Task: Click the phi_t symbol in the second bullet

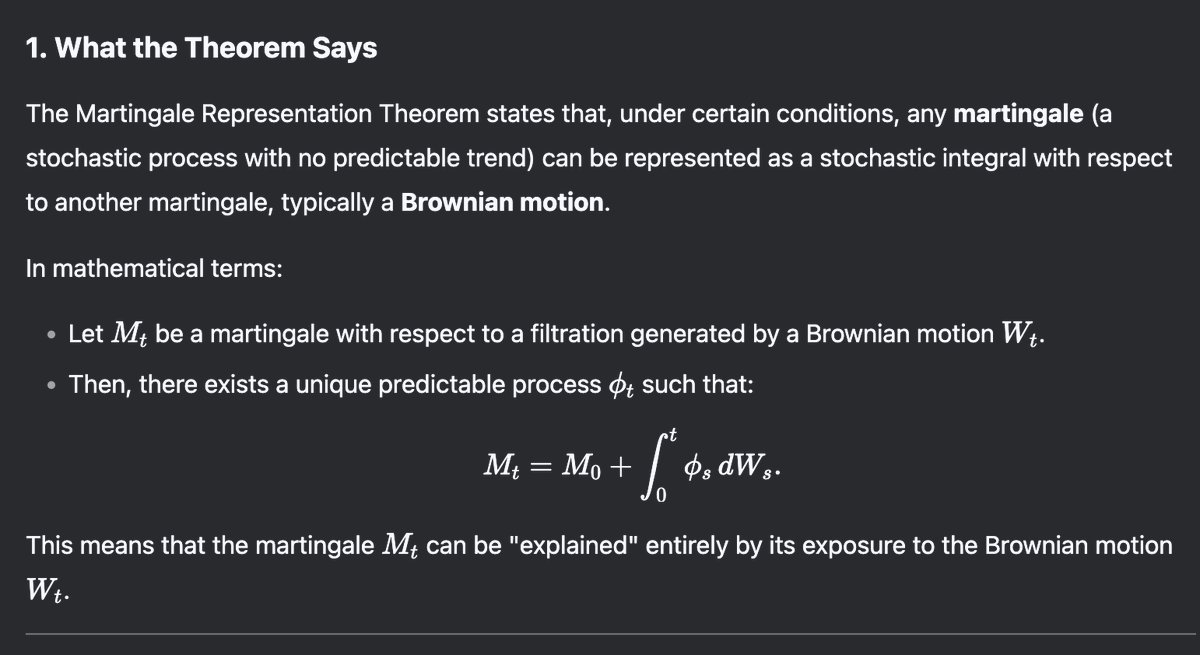Action: [x=622, y=385]
